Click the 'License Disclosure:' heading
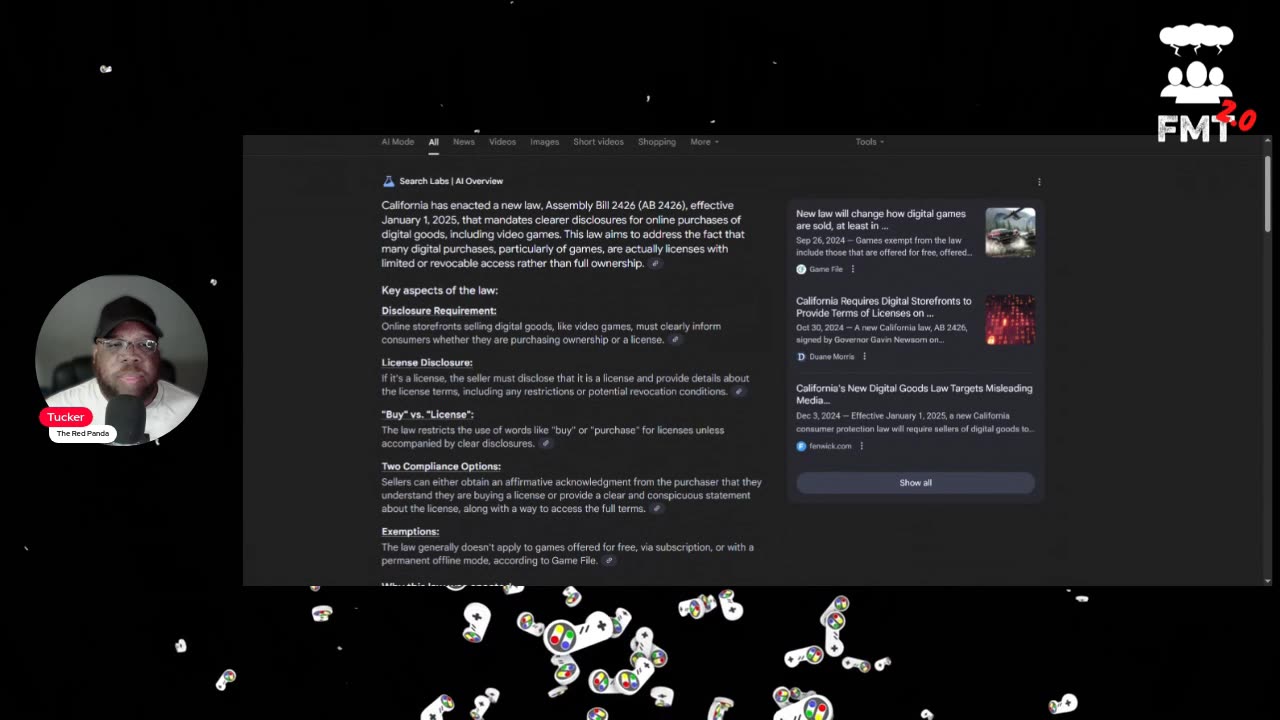This screenshot has width=1280, height=720. click(x=427, y=363)
